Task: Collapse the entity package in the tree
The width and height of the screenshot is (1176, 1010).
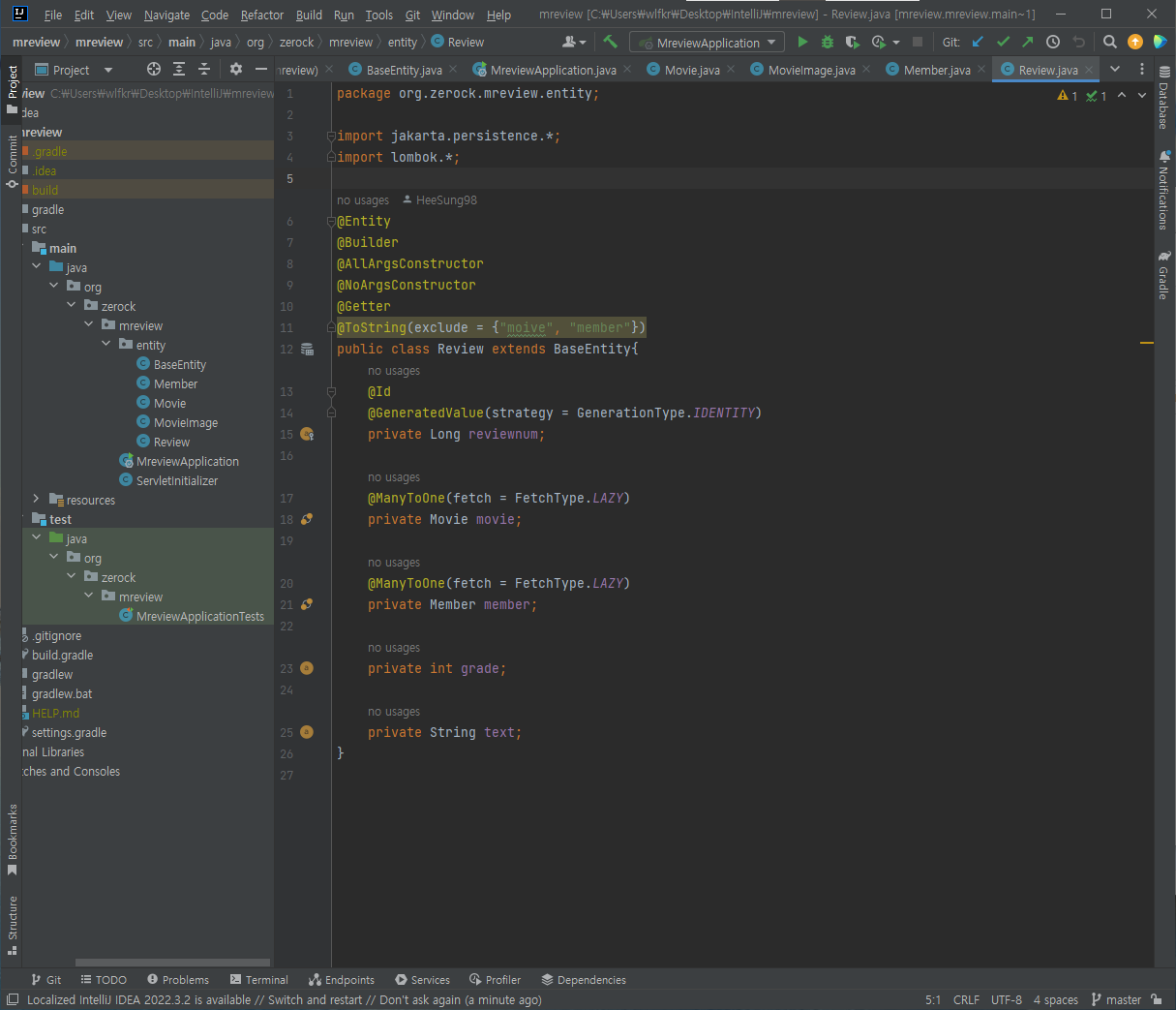Action: pos(106,344)
